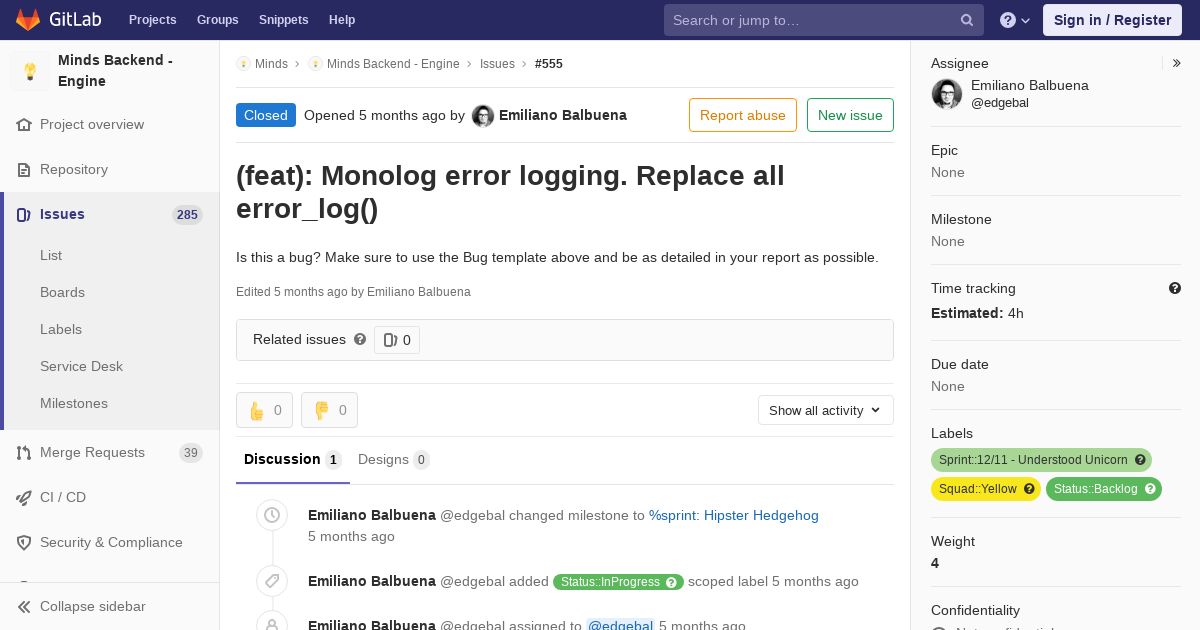Click the Related issues help icon

(360, 339)
